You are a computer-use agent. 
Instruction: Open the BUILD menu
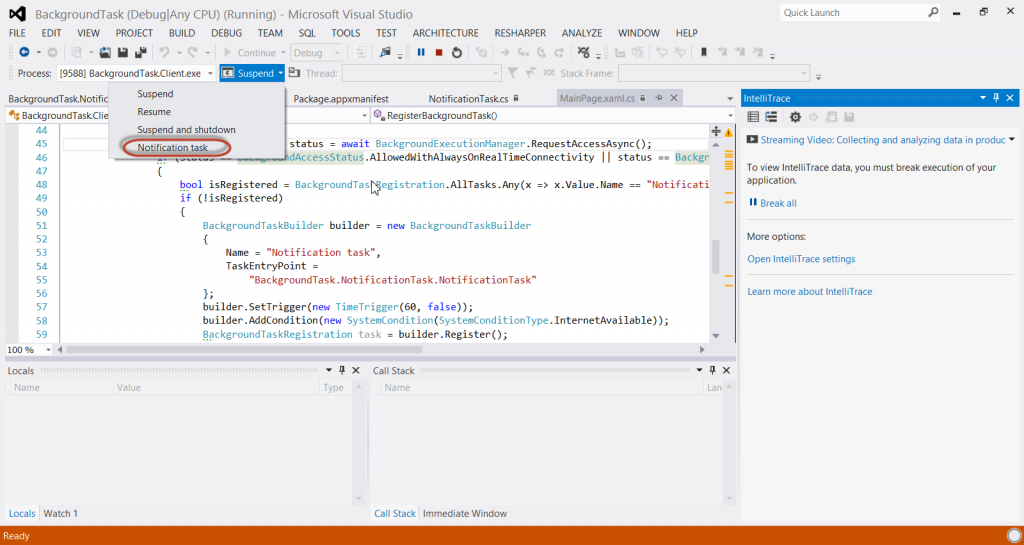point(182,33)
